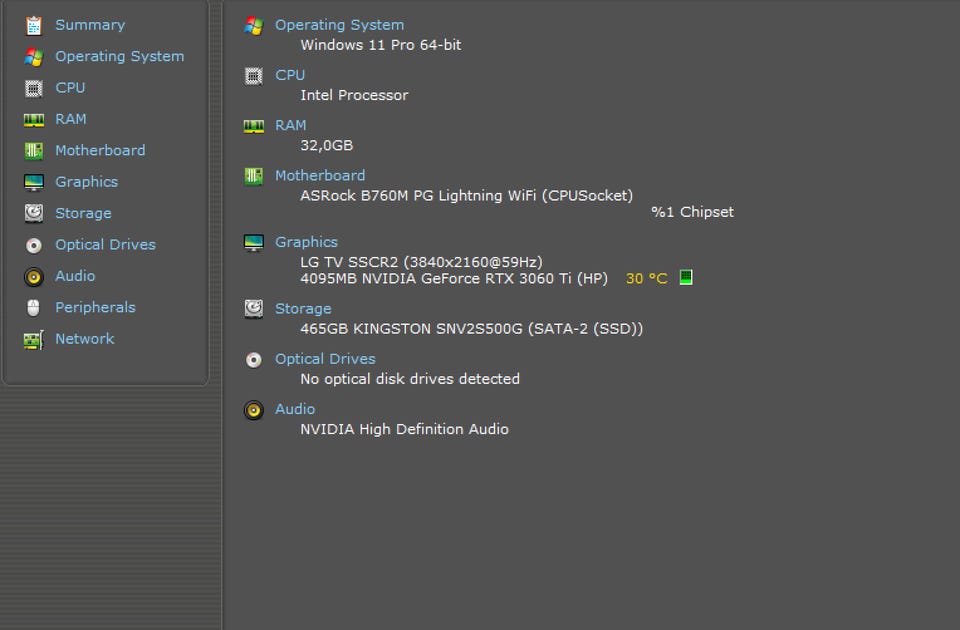The image size is (960, 630).
Task: Click the Motherboard heading link in summary
Action: [320, 175]
